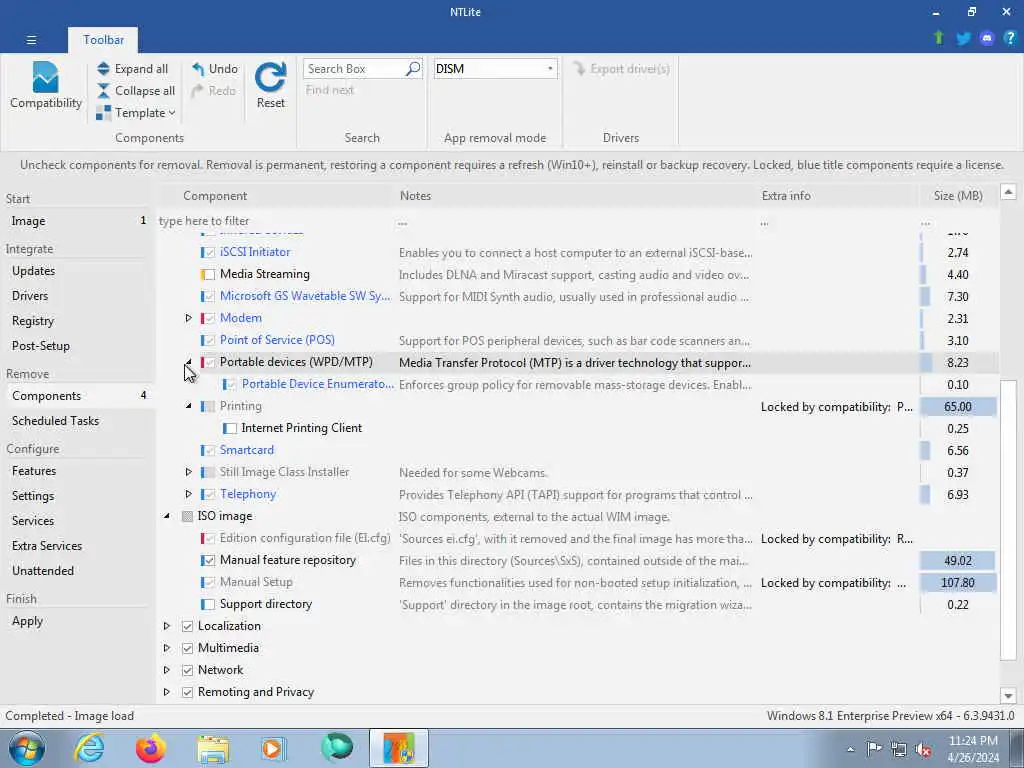Click the Export driver(s) icon
Viewport: 1024px width, 768px height.
579,69
